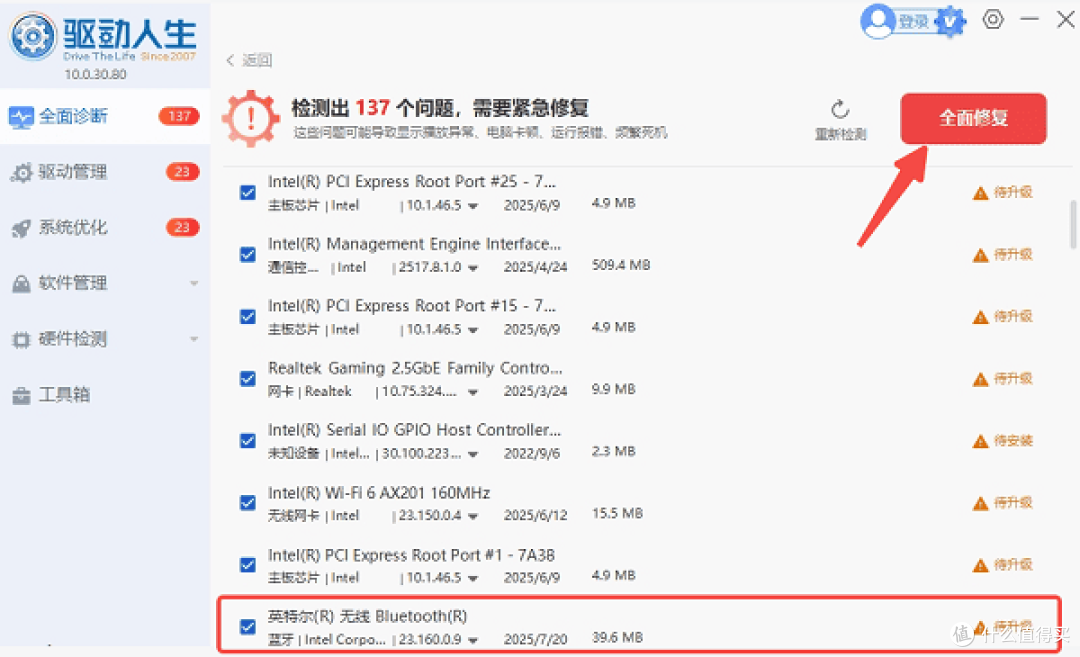Click 待升级 for PCI Express Root Port #25

coord(1013,192)
